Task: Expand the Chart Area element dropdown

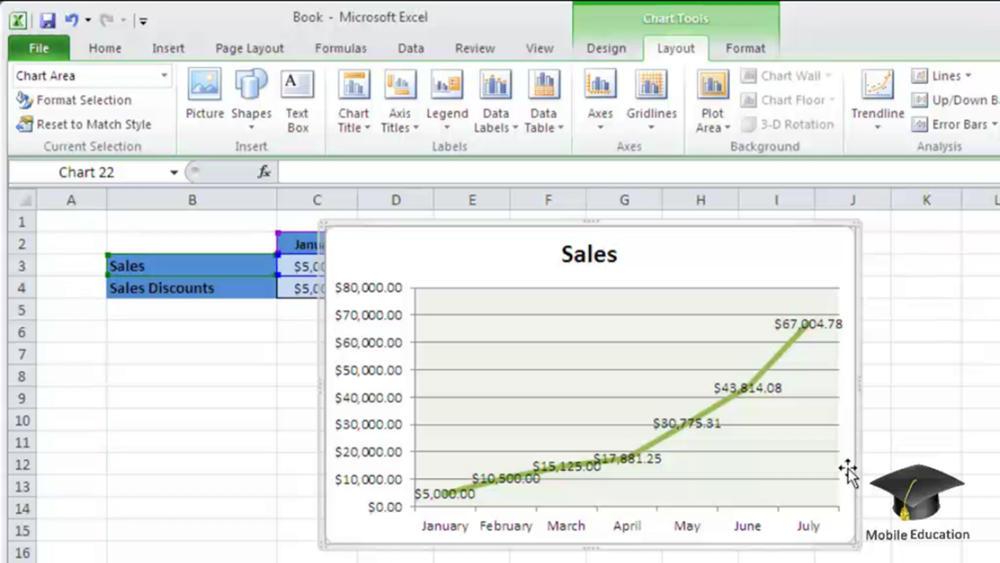Action: click(164, 75)
